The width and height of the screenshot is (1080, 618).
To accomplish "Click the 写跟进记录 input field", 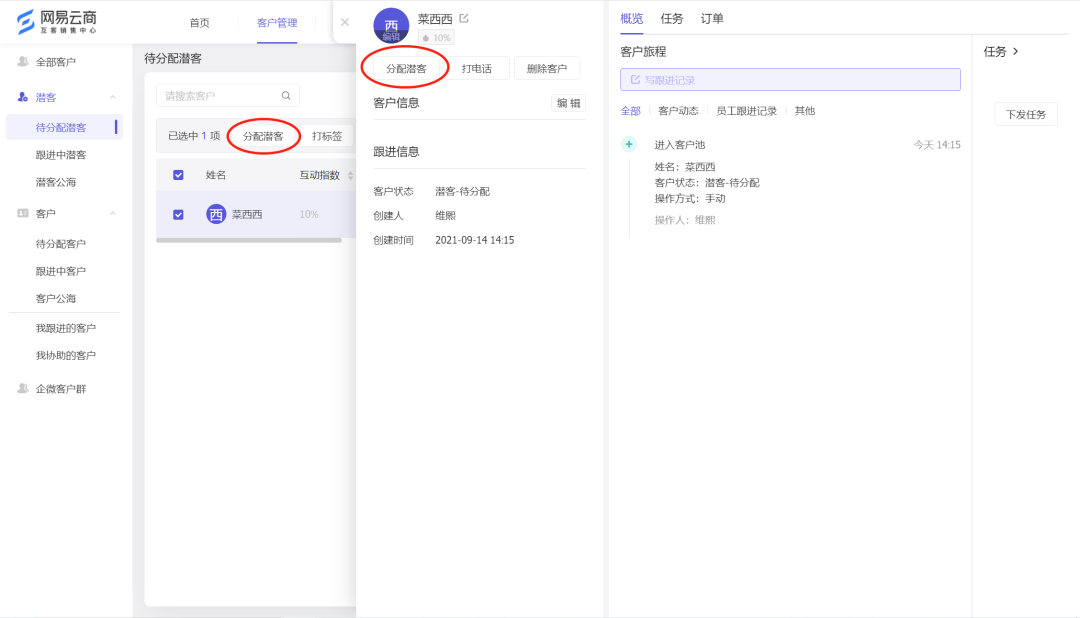I will [x=789, y=79].
